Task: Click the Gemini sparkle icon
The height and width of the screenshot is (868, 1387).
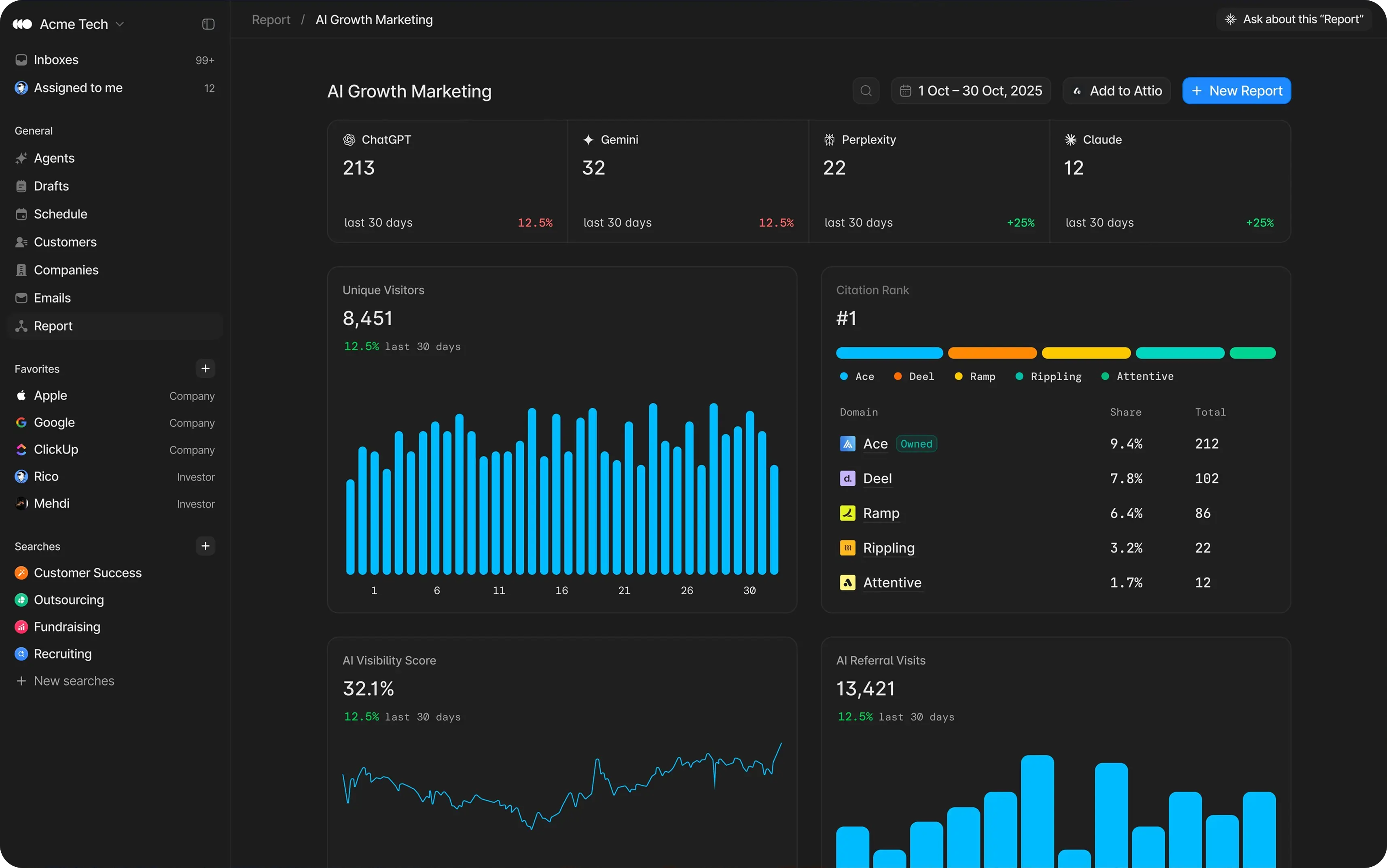Action: pos(588,140)
